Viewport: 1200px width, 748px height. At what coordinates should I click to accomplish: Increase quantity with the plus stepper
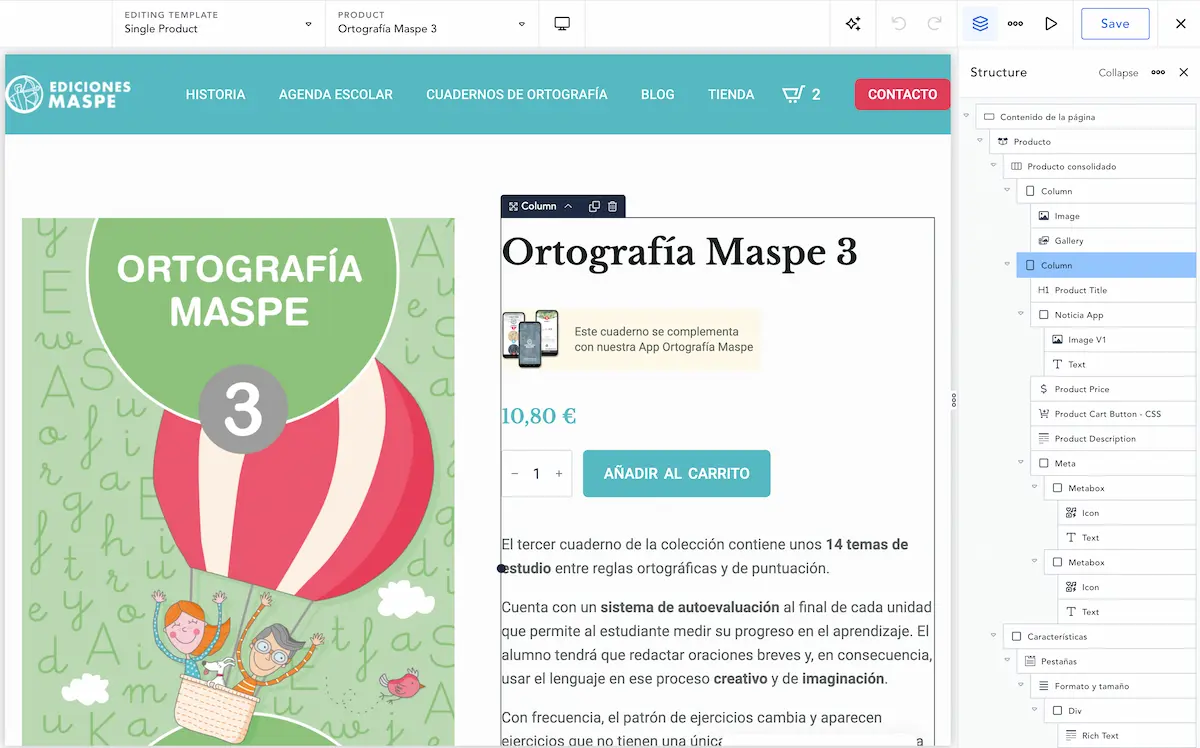[x=559, y=474]
